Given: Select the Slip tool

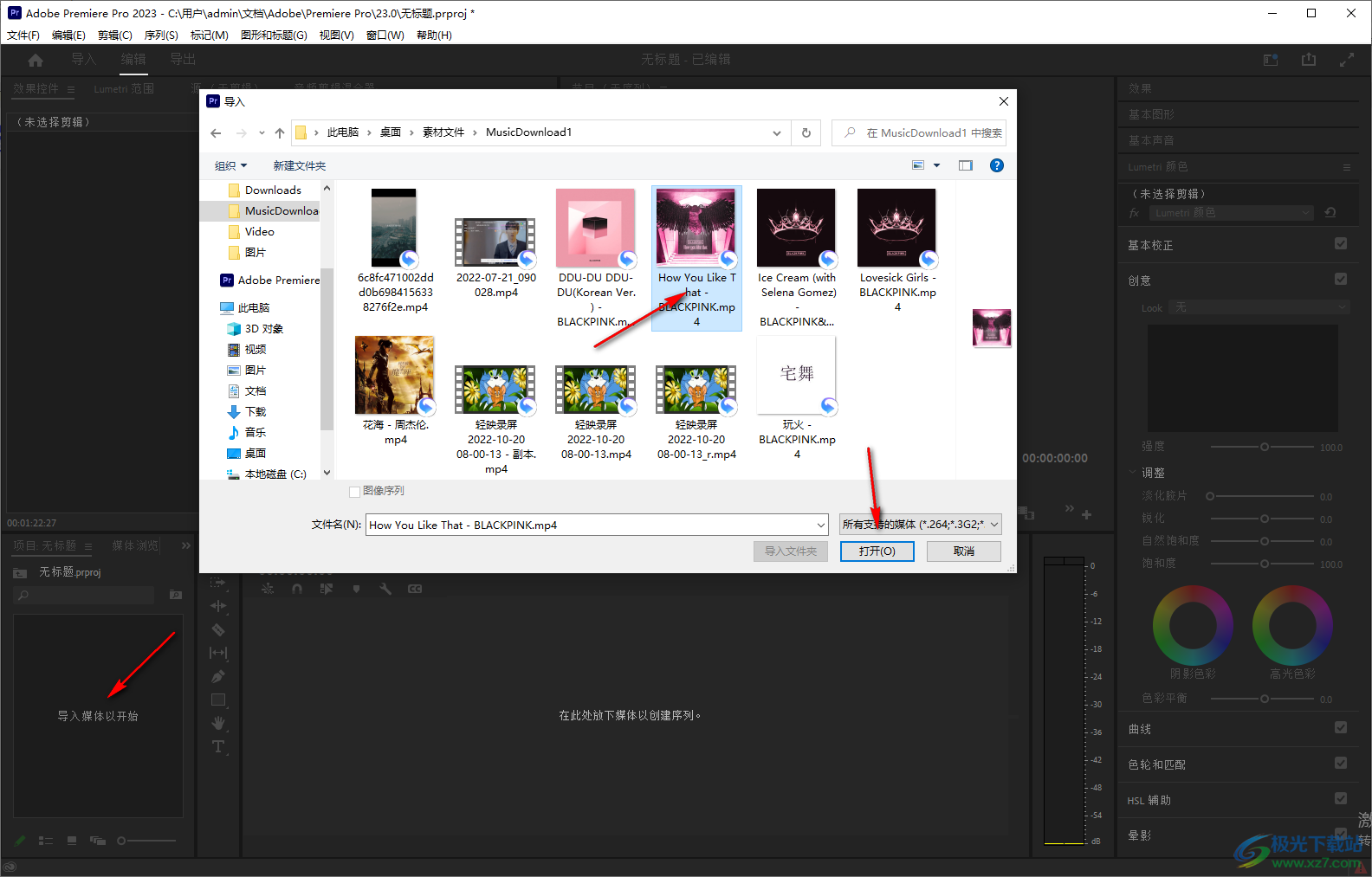Looking at the screenshot, I should (x=218, y=653).
